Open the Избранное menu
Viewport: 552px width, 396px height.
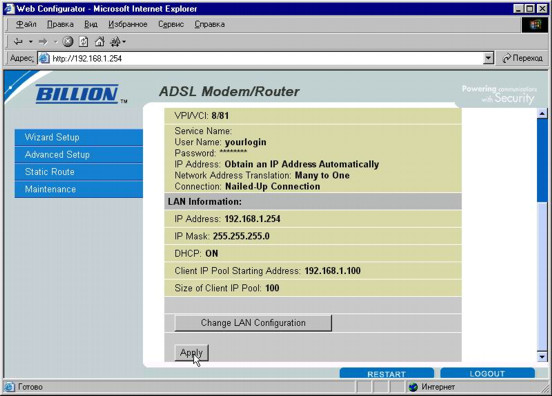128,24
